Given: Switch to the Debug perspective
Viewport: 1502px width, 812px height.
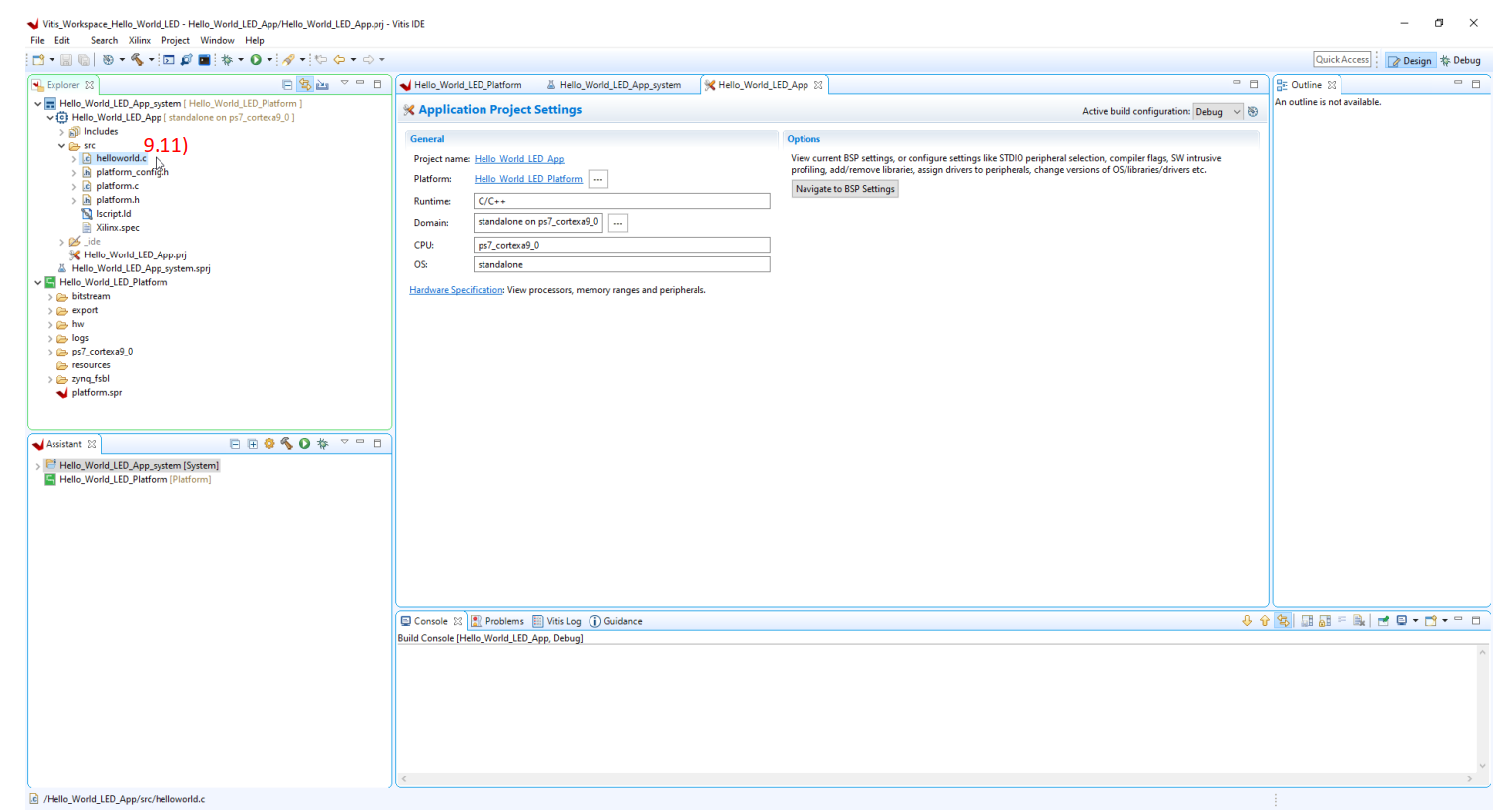Looking at the screenshot, I should click(x=1460, y=61).
